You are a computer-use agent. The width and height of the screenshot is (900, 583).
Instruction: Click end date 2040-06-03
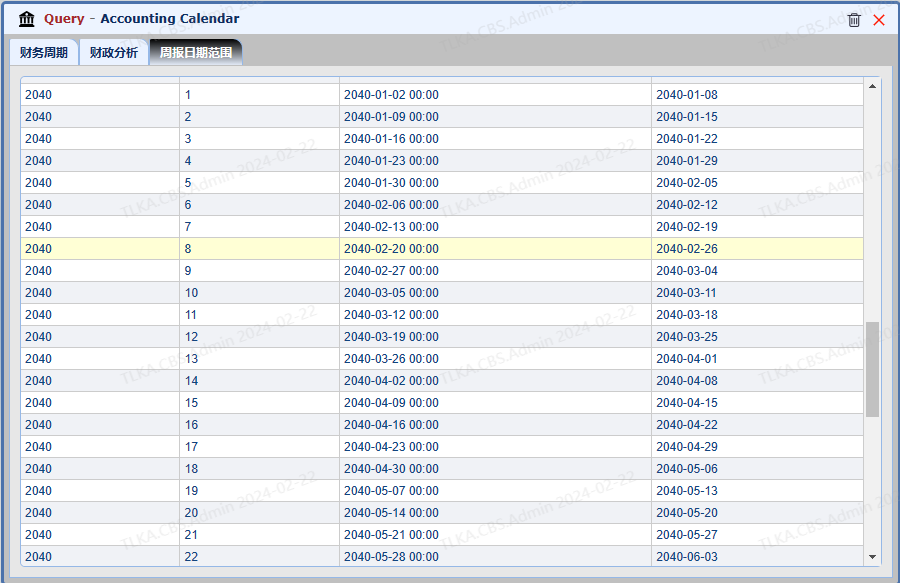coord(757,557)
